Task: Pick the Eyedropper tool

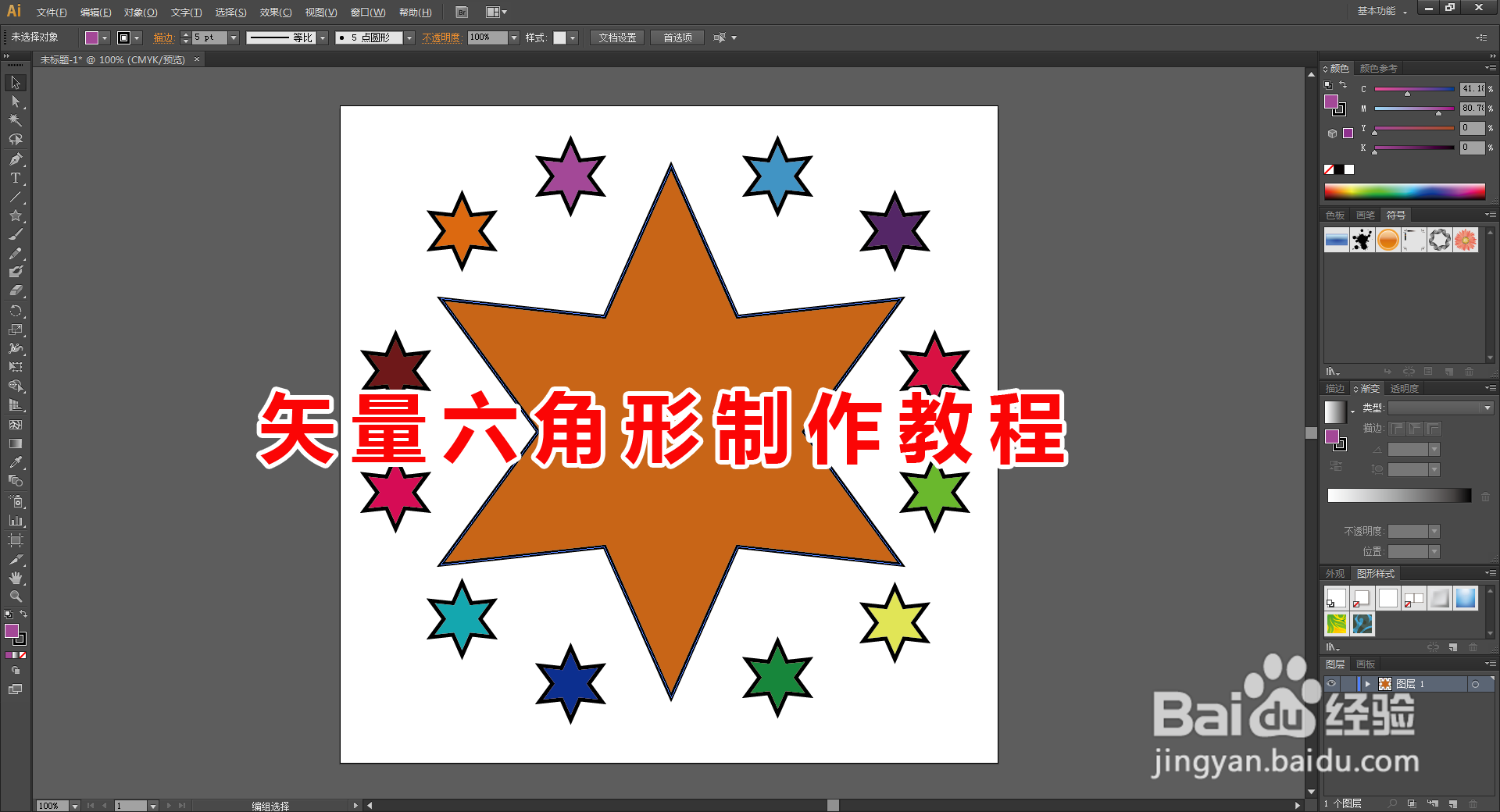Action: coord(16,461)
